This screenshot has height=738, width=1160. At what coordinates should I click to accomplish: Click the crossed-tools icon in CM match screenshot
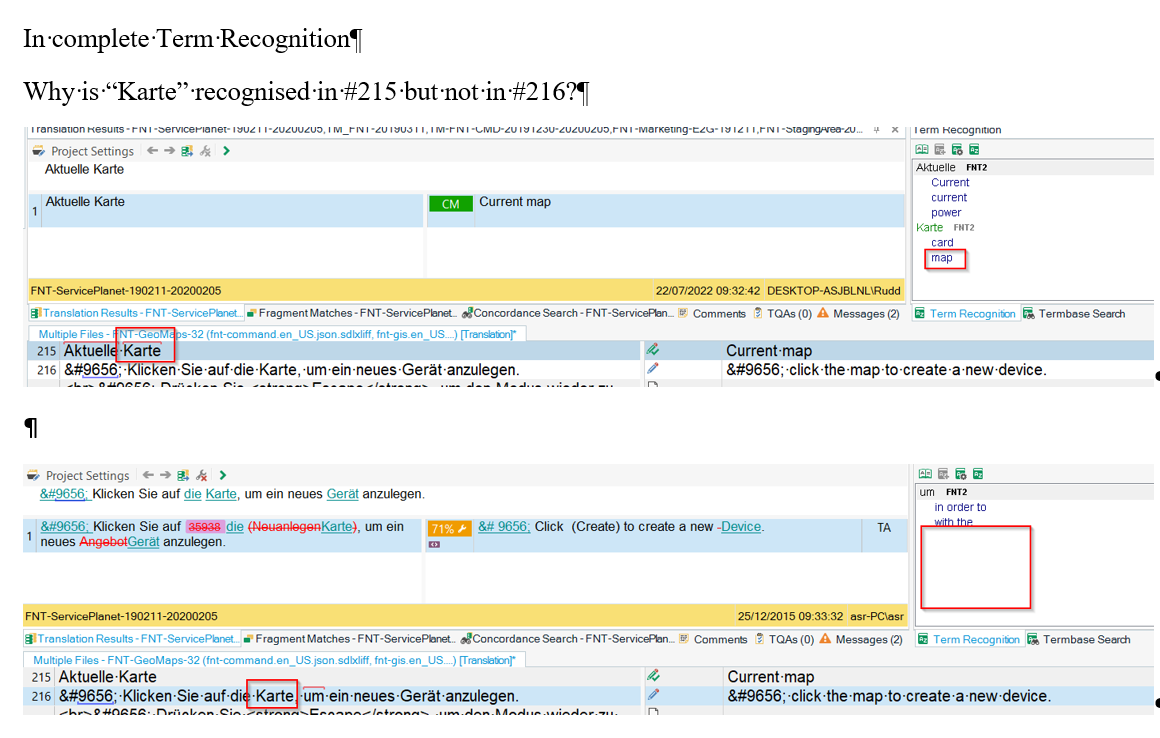[206, 151]
